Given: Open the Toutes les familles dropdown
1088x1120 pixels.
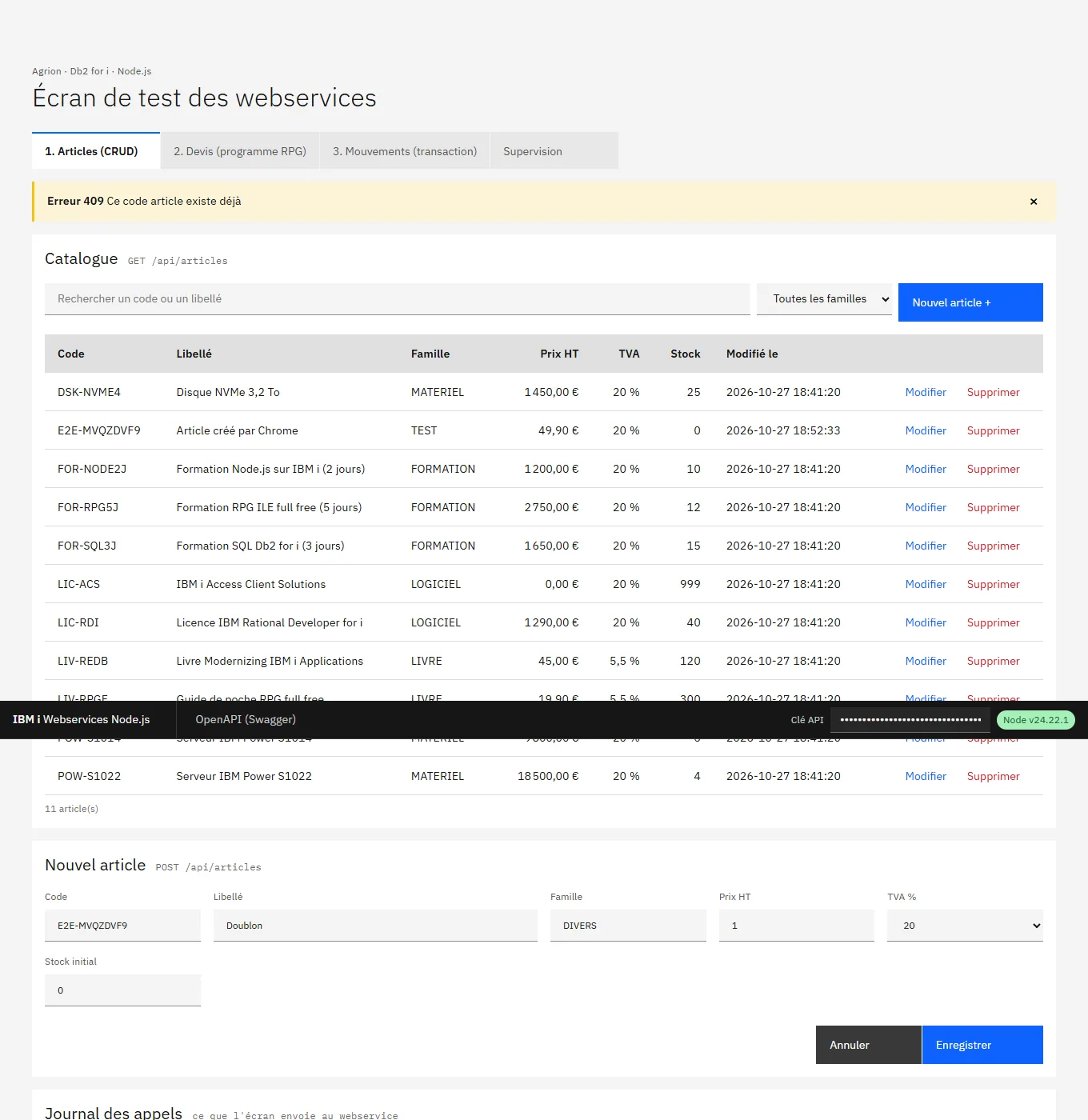Looking at the screenshot, I should point(824,299).
